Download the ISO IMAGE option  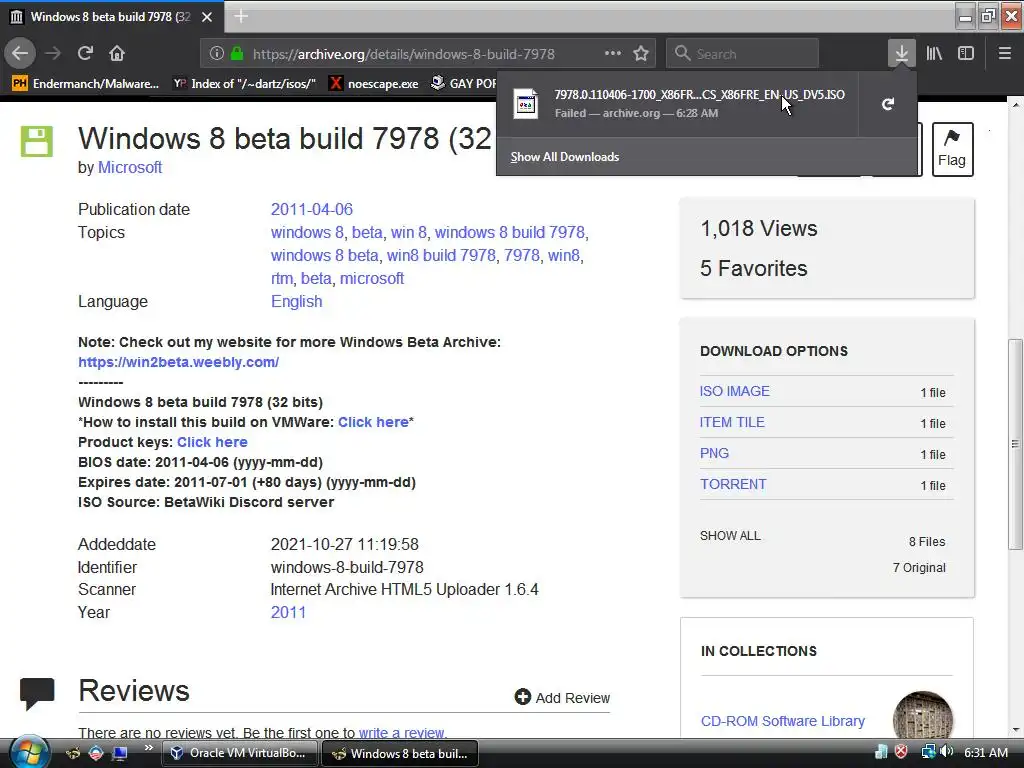[x=735, y=391]
